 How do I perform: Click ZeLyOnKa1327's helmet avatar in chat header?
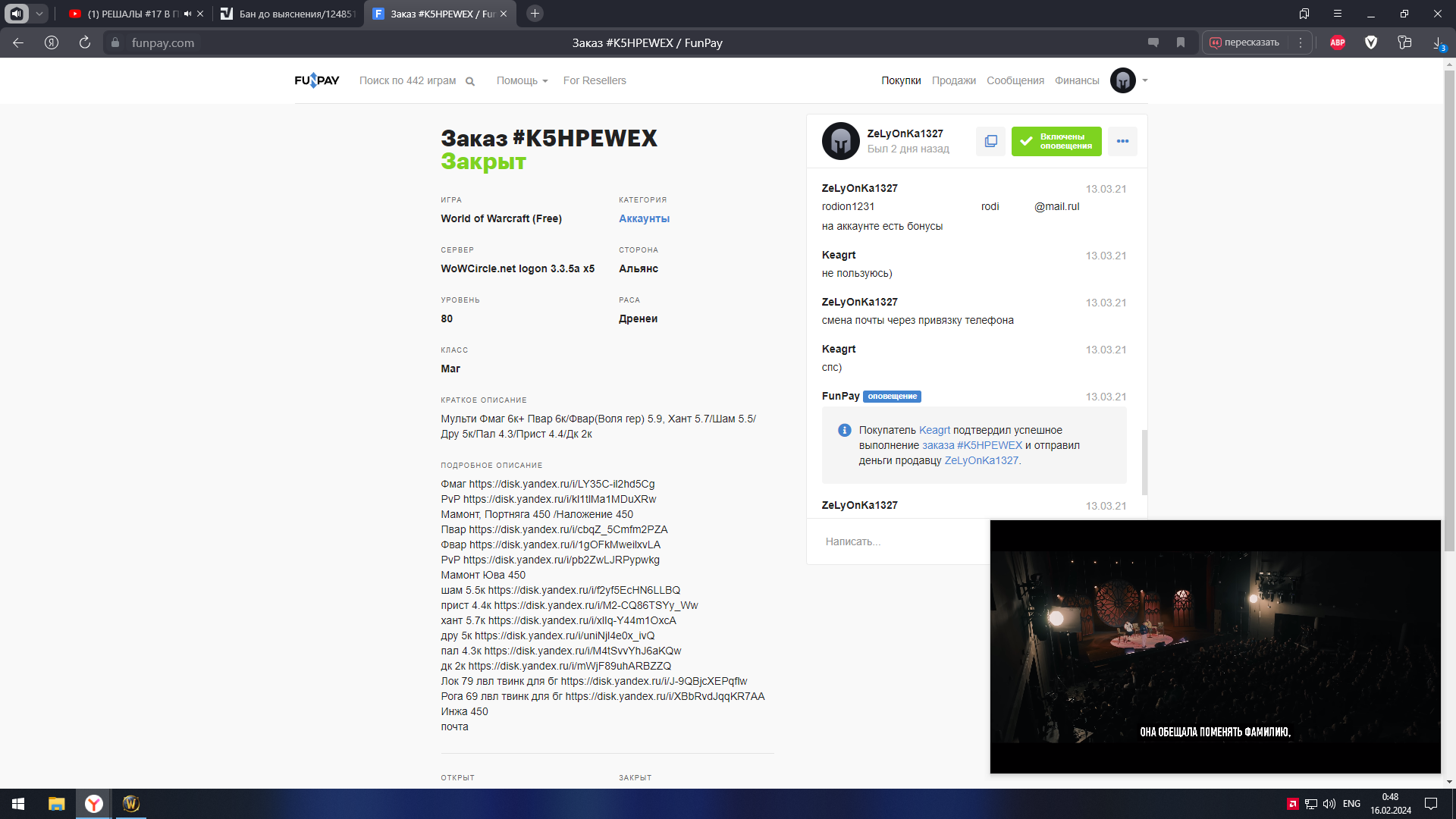click(841, 141)
